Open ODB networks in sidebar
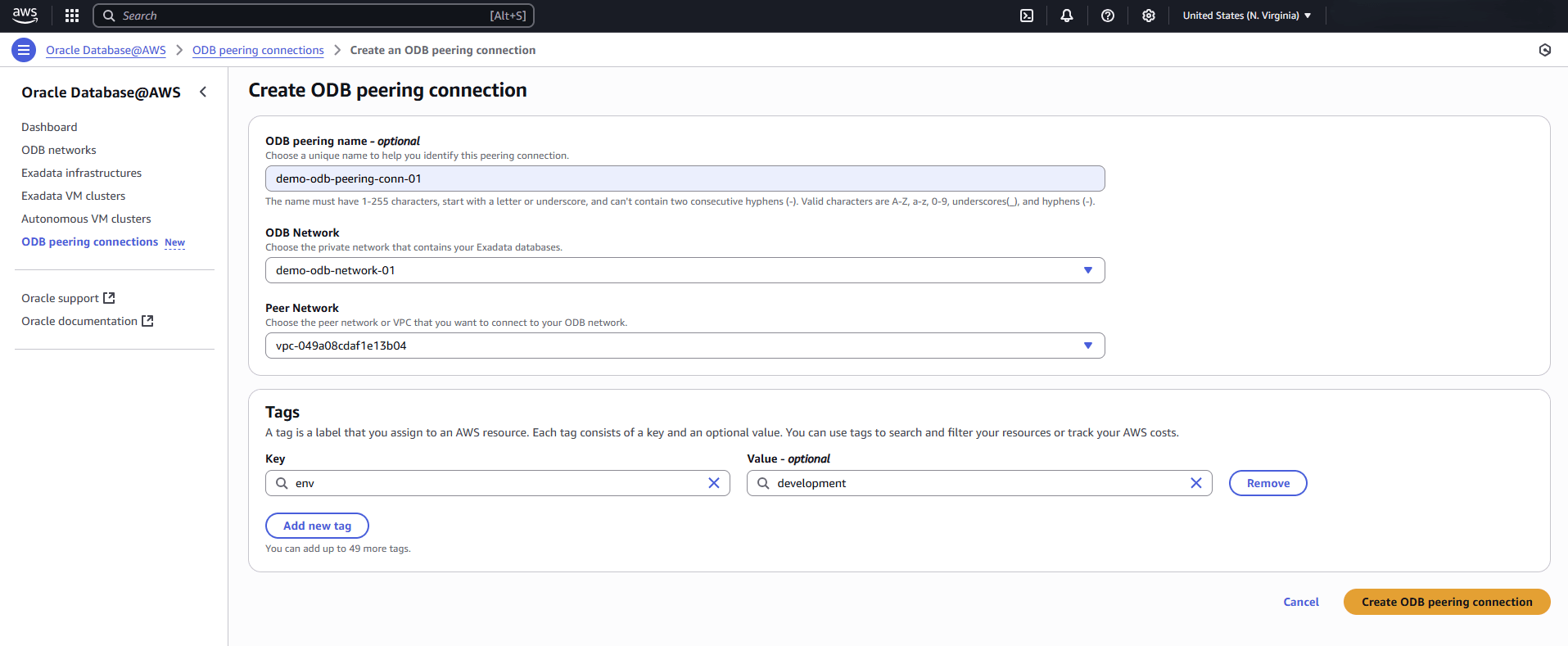Image resolution: width=1568 pixels, height=646 pixels. tap(59, 150)
